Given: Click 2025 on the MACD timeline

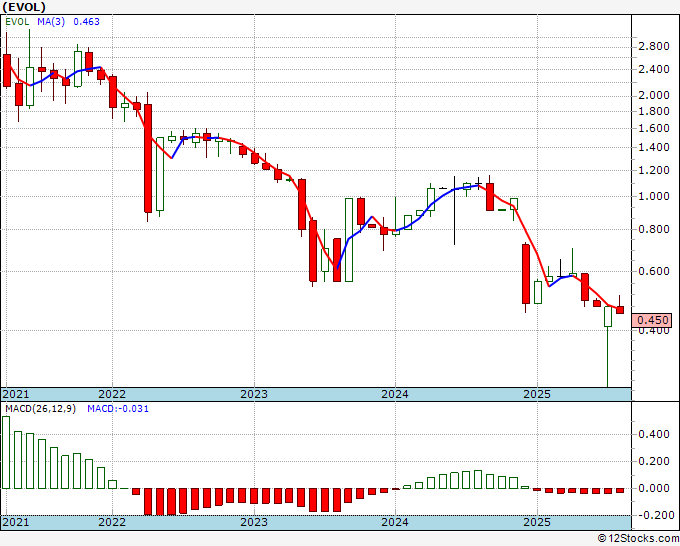Looking at the screenshot, I should 537,522.
